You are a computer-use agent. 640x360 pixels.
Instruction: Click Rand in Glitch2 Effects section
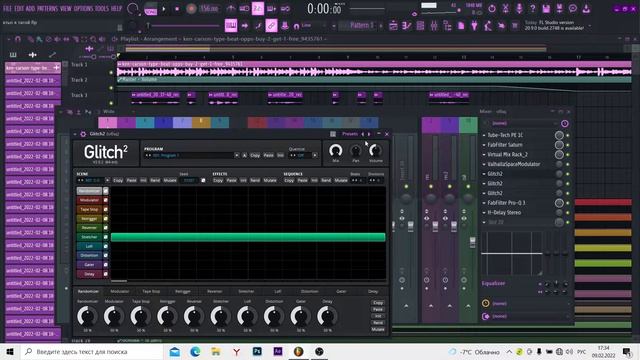(x=255, y=180)
